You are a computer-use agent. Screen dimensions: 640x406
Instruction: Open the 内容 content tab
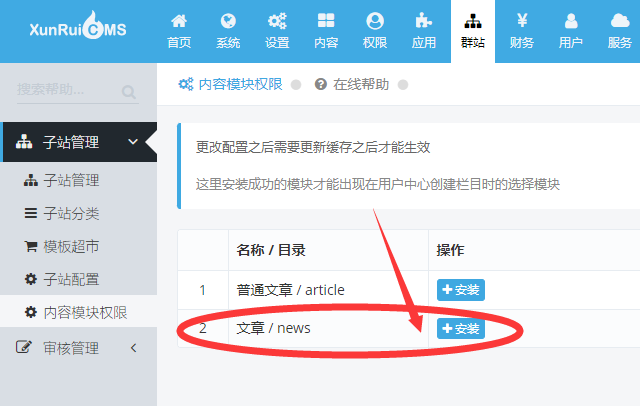[326, 31]
